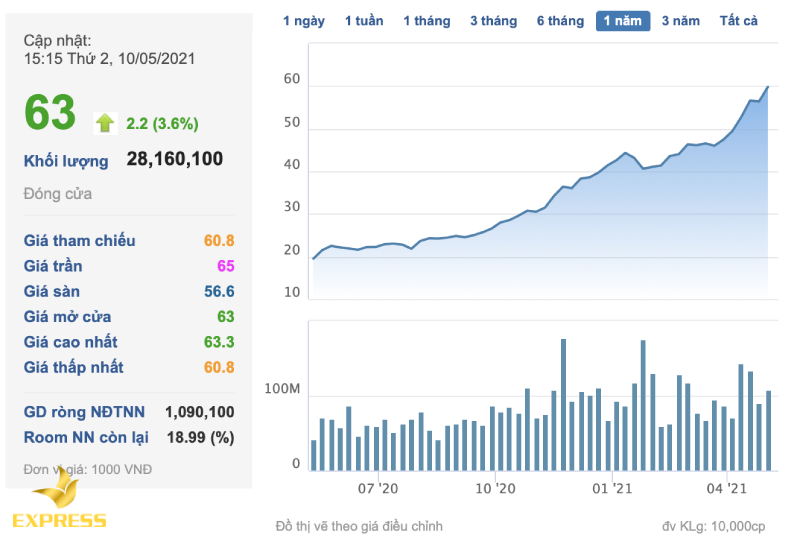
Task: Click the large price value 63
Action: pyautogui.click(x=50, y=113)
